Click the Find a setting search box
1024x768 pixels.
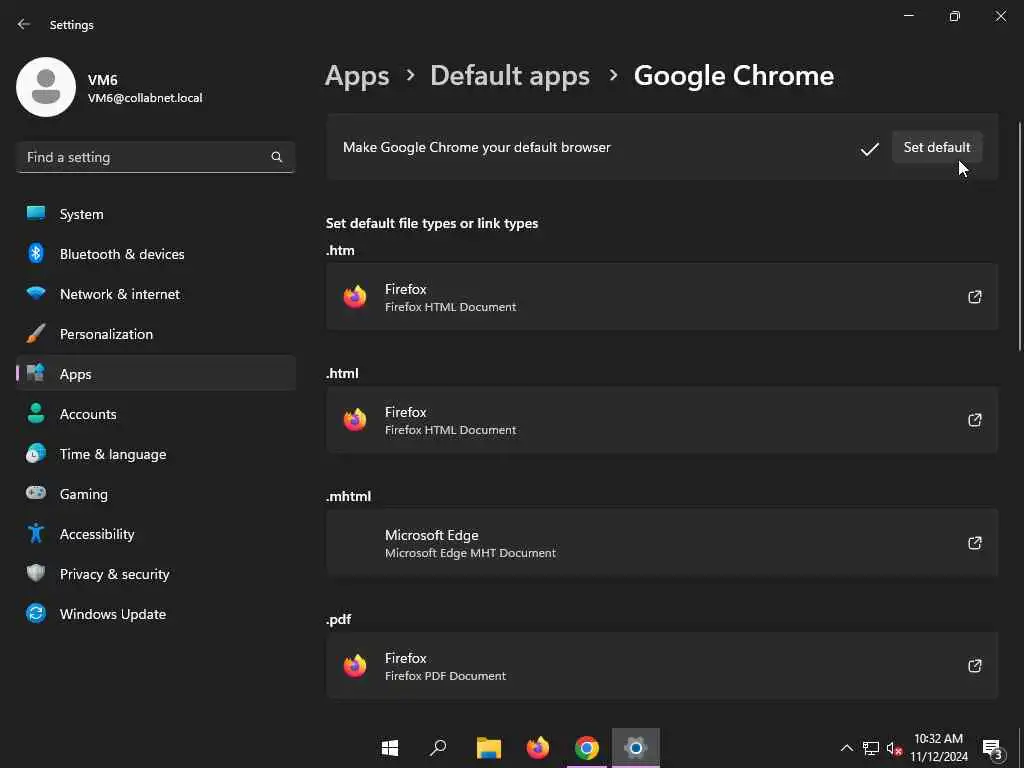(x=145, y=157)
